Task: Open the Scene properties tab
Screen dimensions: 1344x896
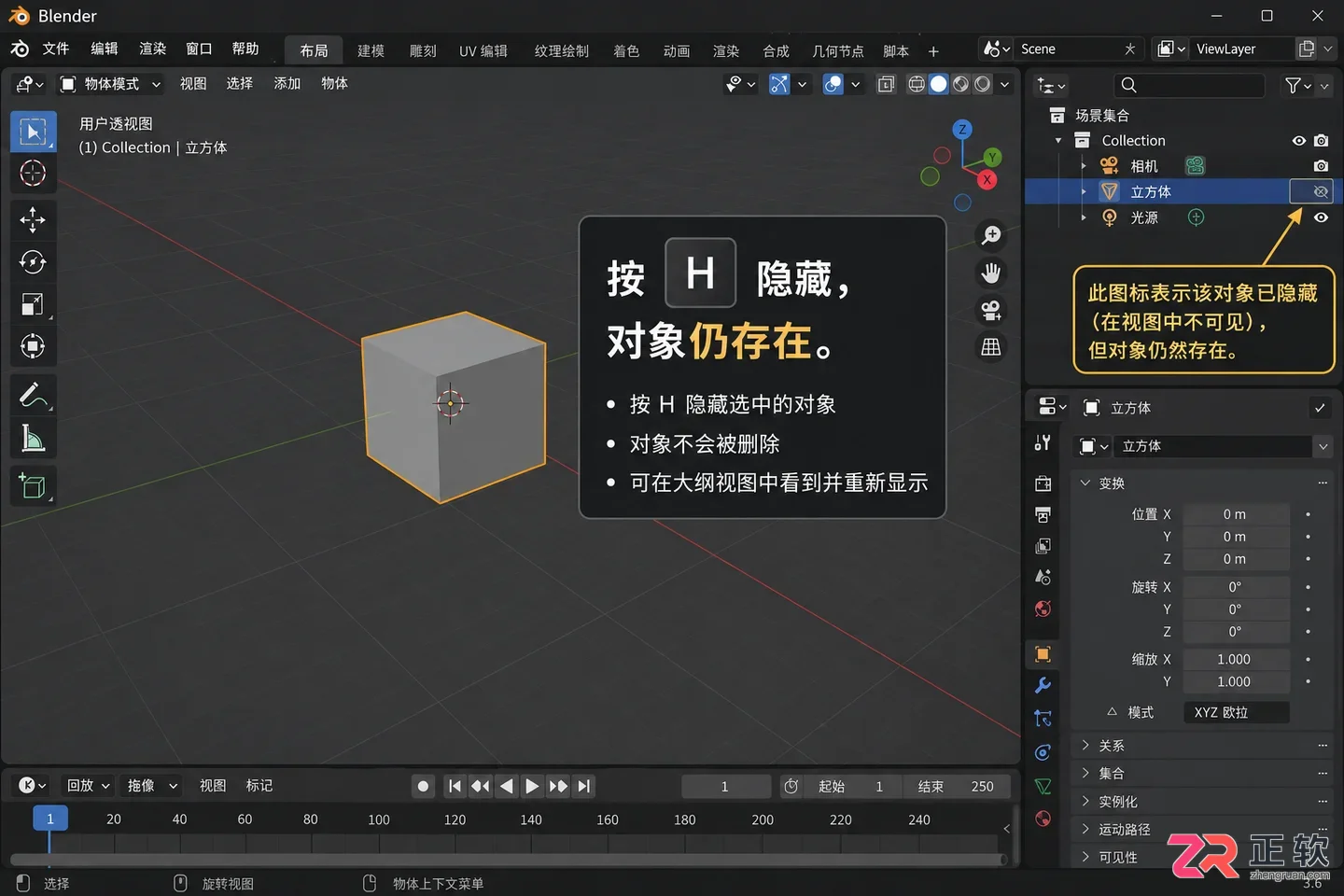Action: coord(1043,578)
